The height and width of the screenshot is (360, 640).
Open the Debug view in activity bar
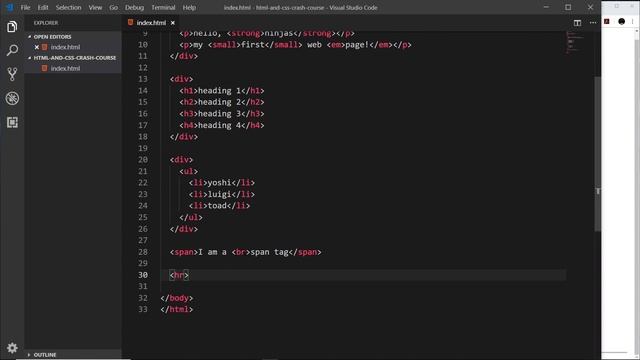click(x=12, y=98)
